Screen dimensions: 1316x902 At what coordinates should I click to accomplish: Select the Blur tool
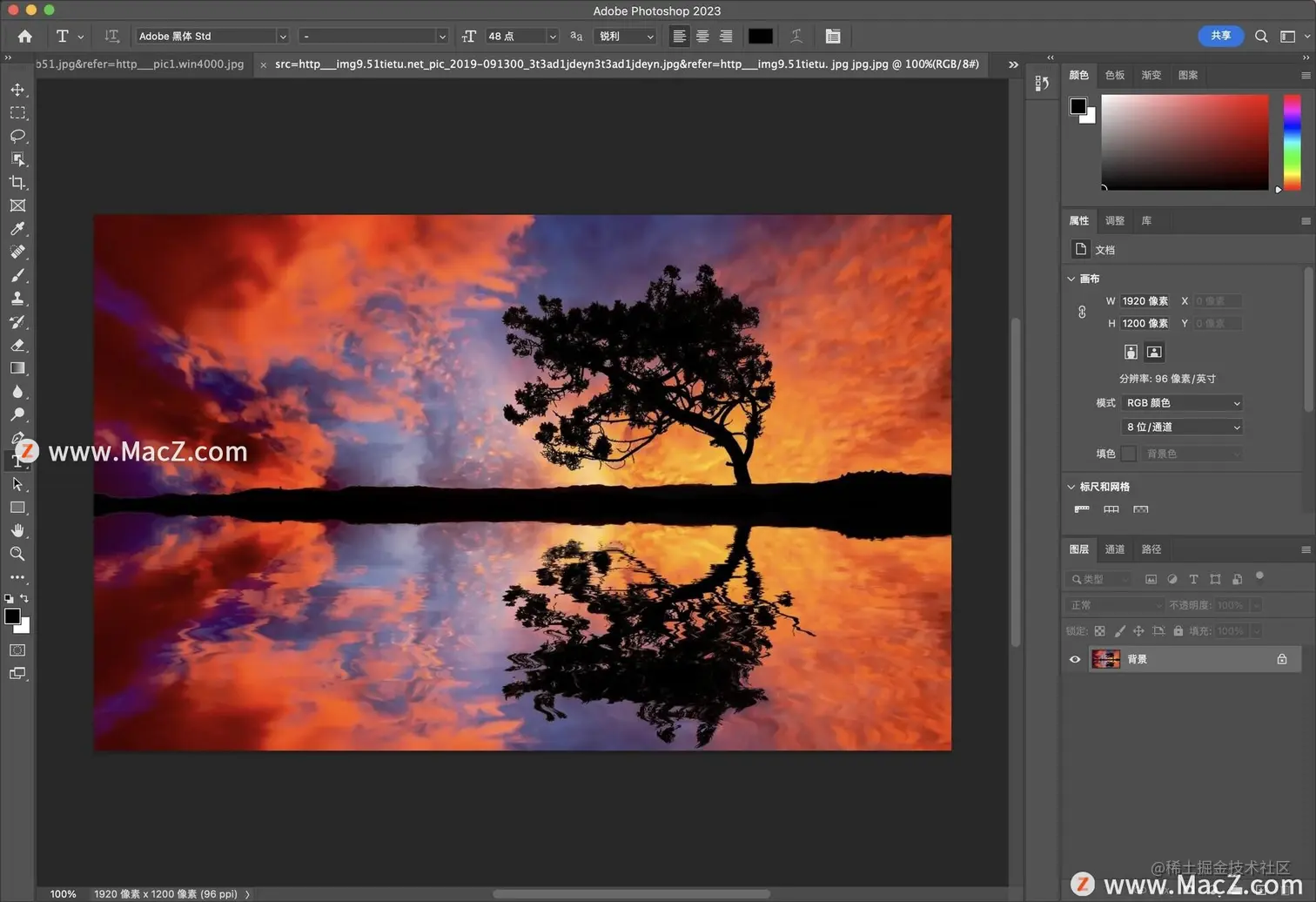tap(17, 392)
